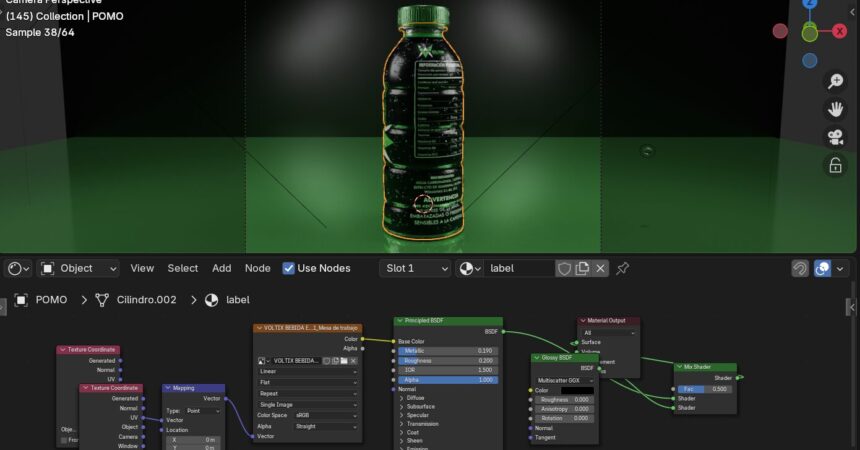
Task: Toggle the camera-to-view lock icon
Action: [835, 165]
